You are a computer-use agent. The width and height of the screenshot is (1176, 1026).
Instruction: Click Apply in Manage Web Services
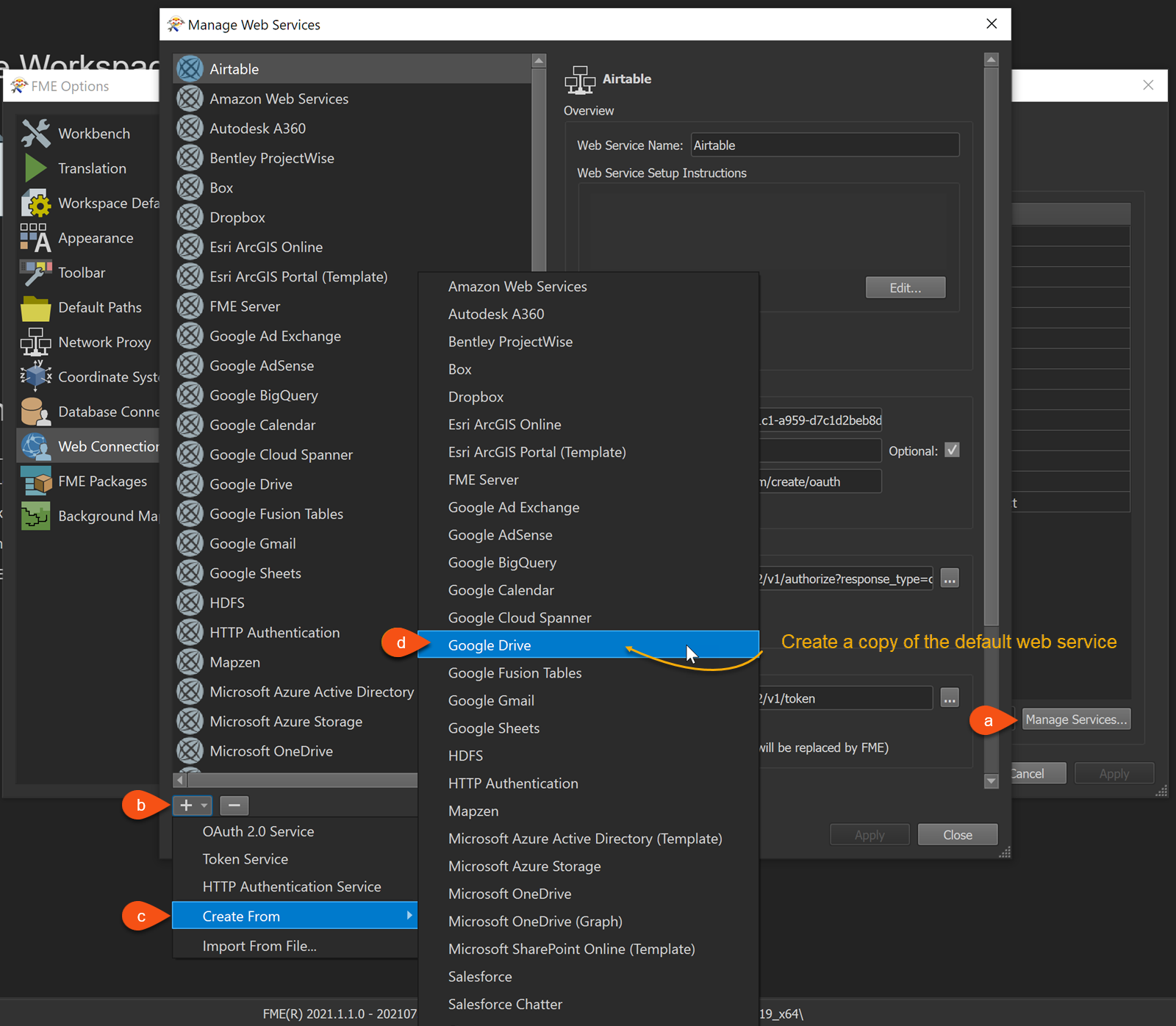[x=870, y=835]
